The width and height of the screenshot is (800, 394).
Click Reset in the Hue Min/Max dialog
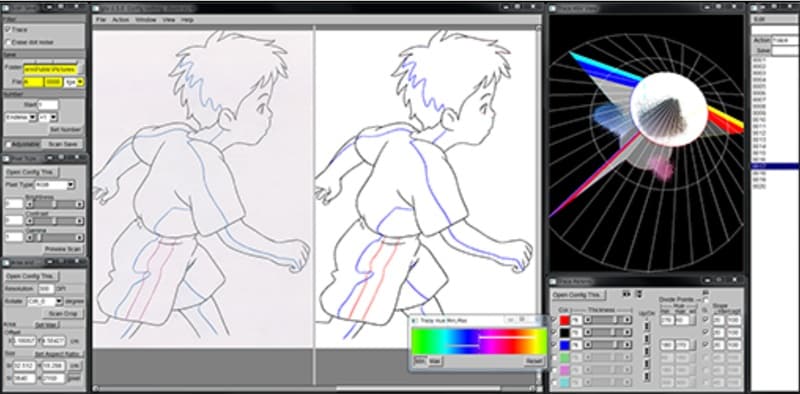pos(533,361)
